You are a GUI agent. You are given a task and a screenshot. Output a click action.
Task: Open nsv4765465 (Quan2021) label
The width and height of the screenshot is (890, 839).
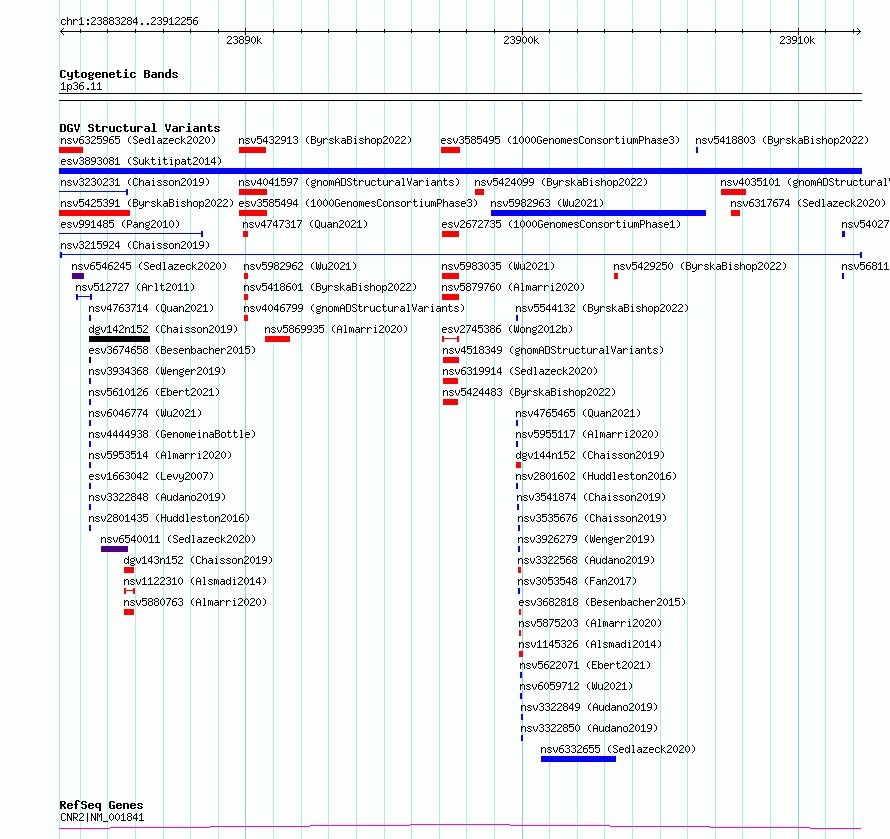coord(578,413)
